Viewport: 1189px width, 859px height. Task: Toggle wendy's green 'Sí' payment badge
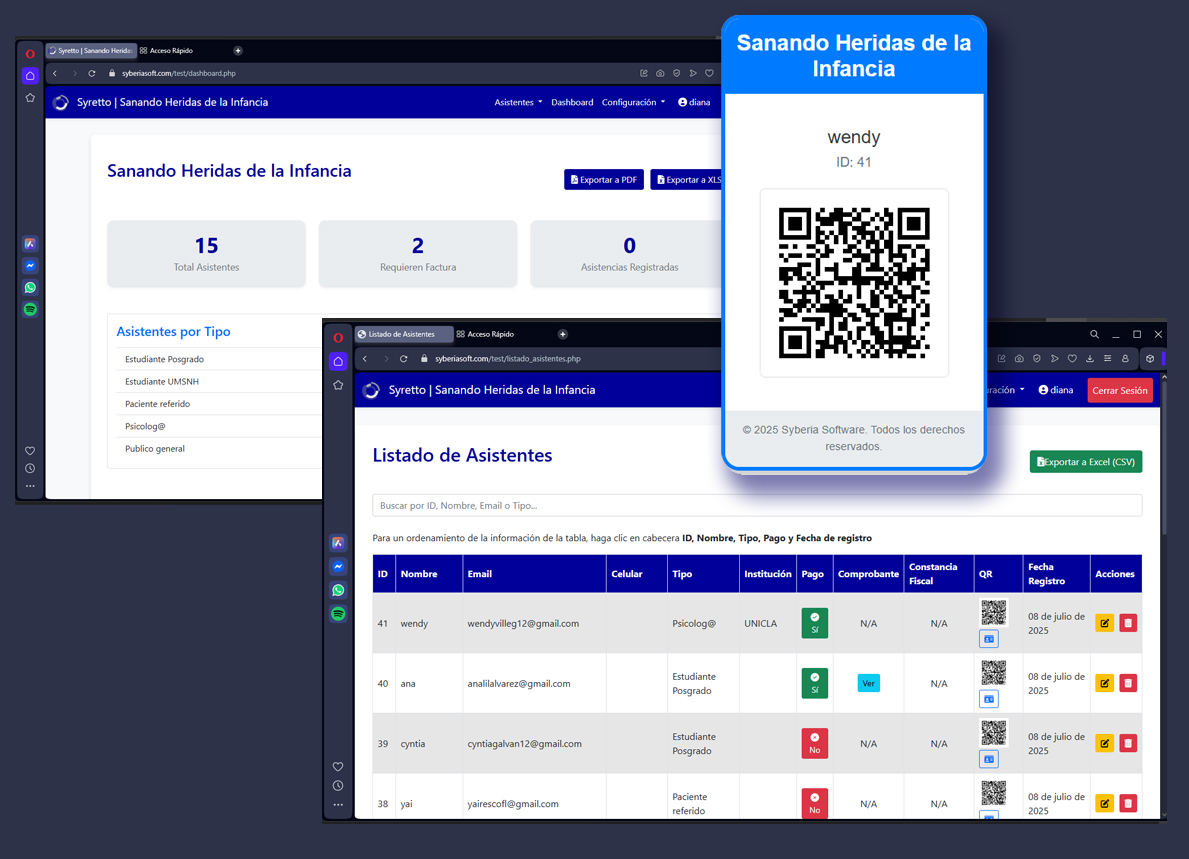click(814, 622)
